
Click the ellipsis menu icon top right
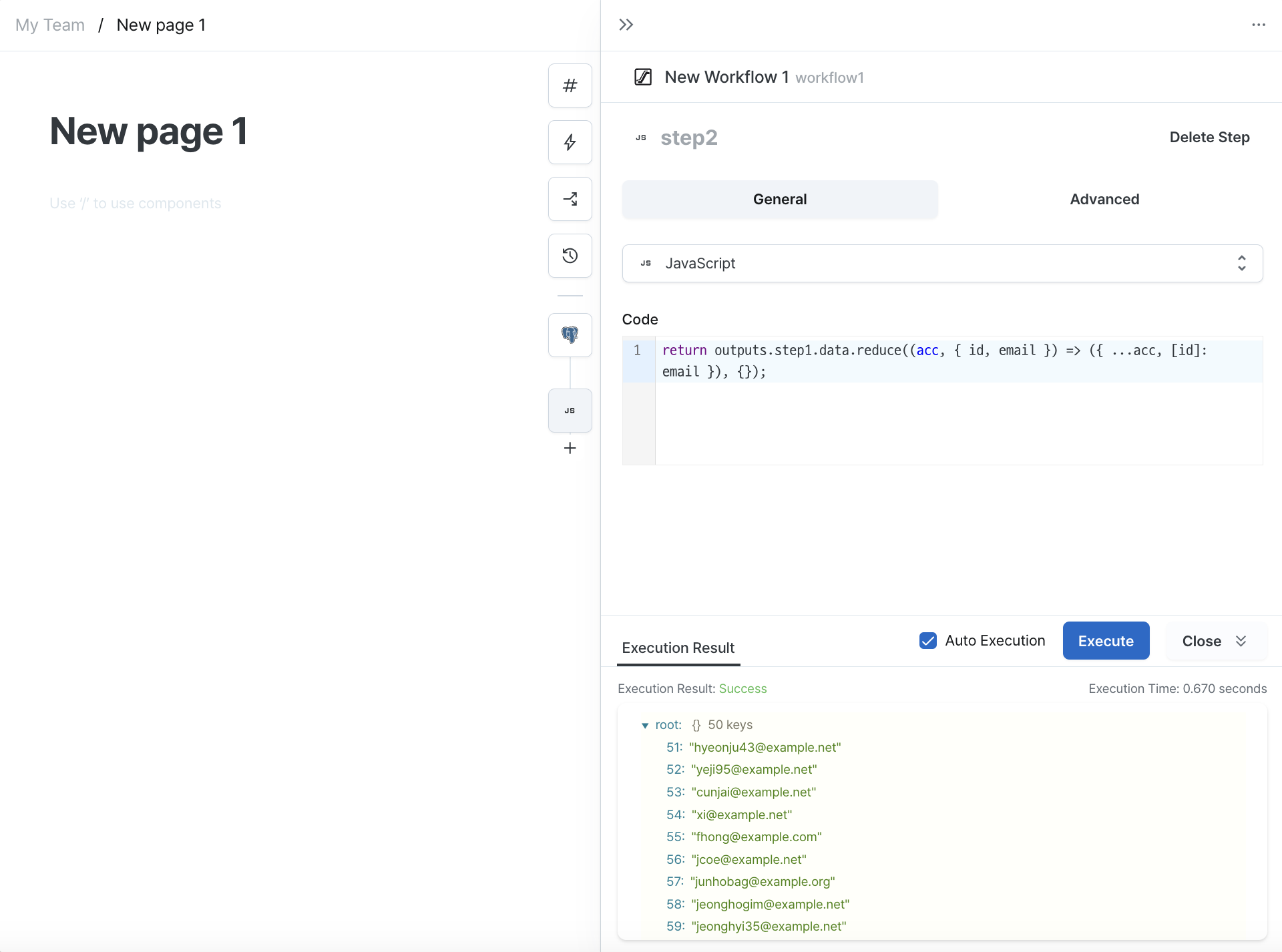click(1259, 25)
